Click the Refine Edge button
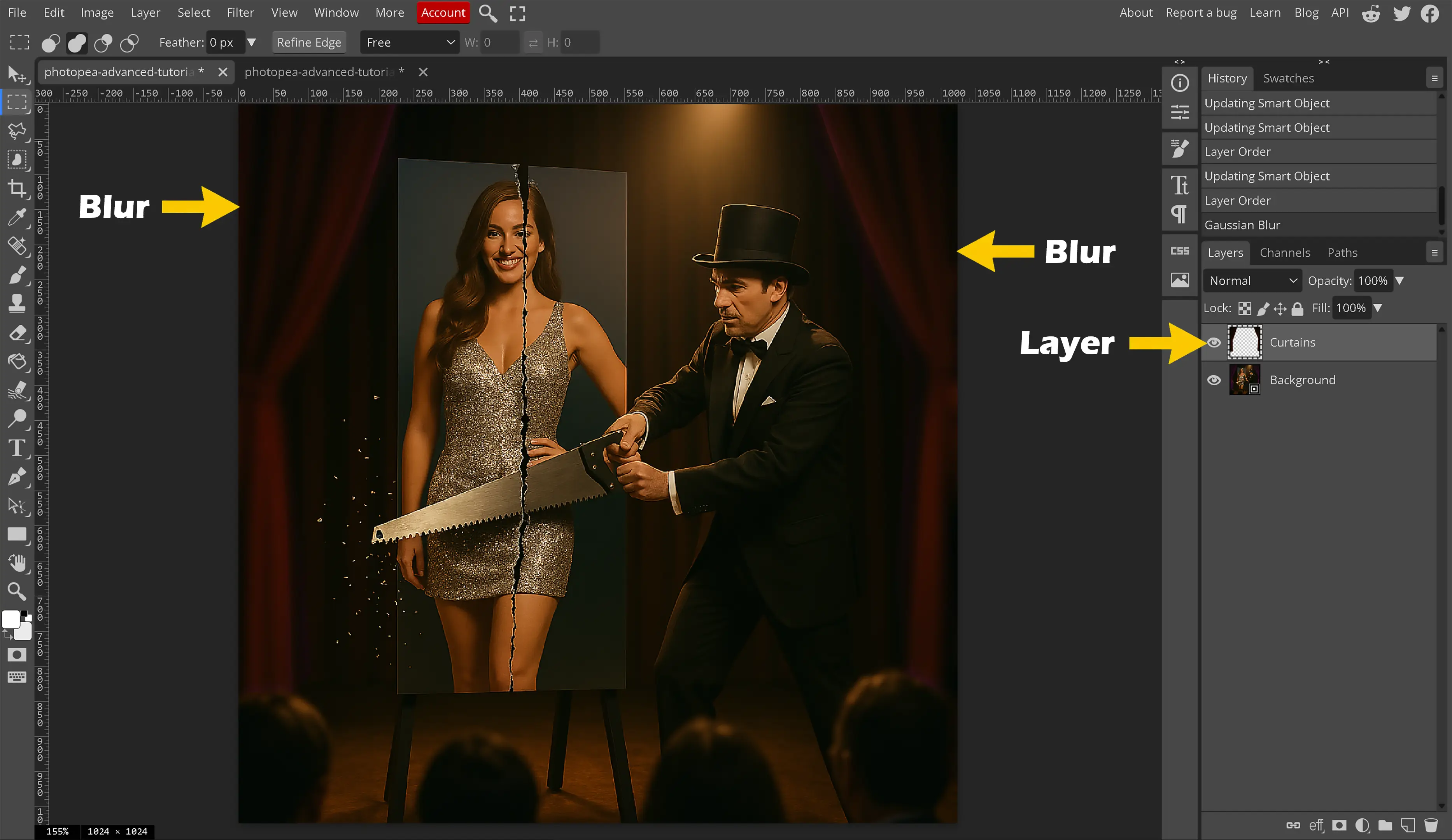Image resolution: width=1452 pixels, height=840 pixels. (x=309, y=43)
